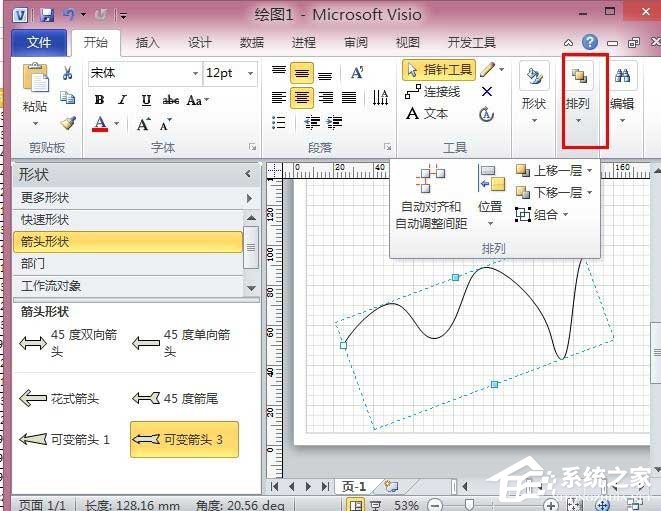Switch to the Insert tab

[147, 42]
